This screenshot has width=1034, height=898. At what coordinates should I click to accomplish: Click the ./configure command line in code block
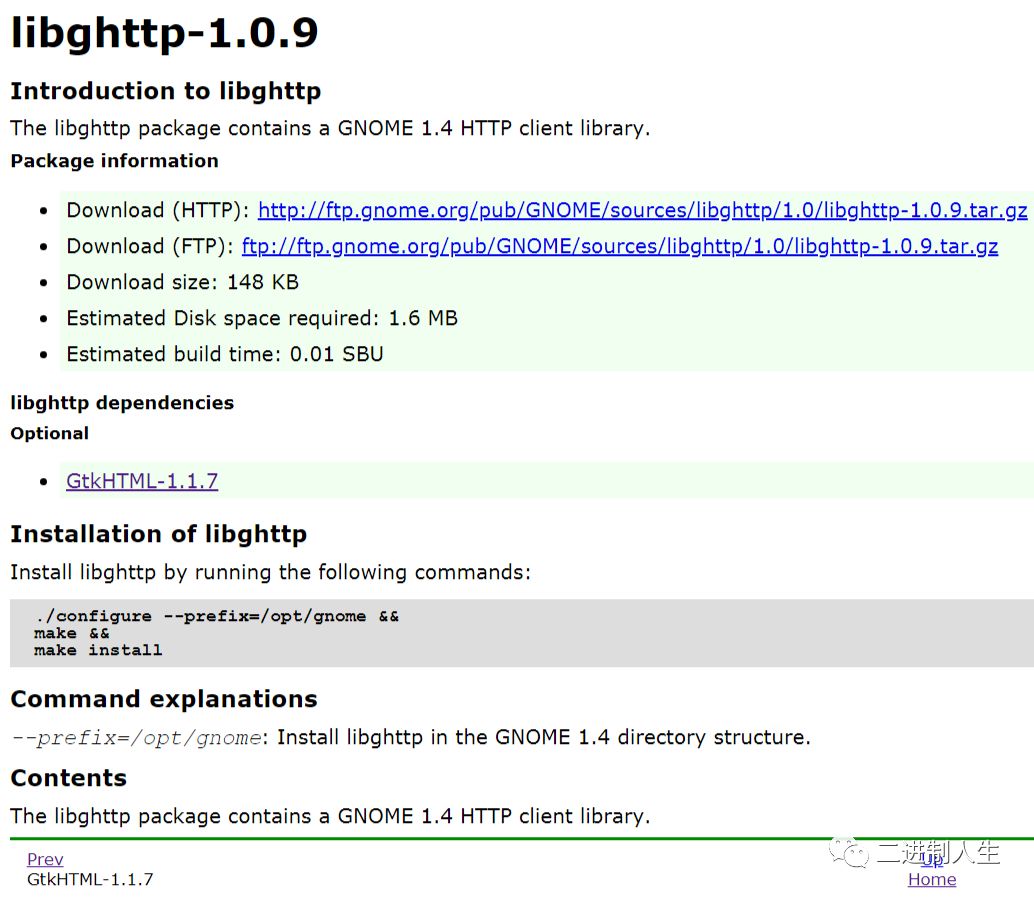216,616
